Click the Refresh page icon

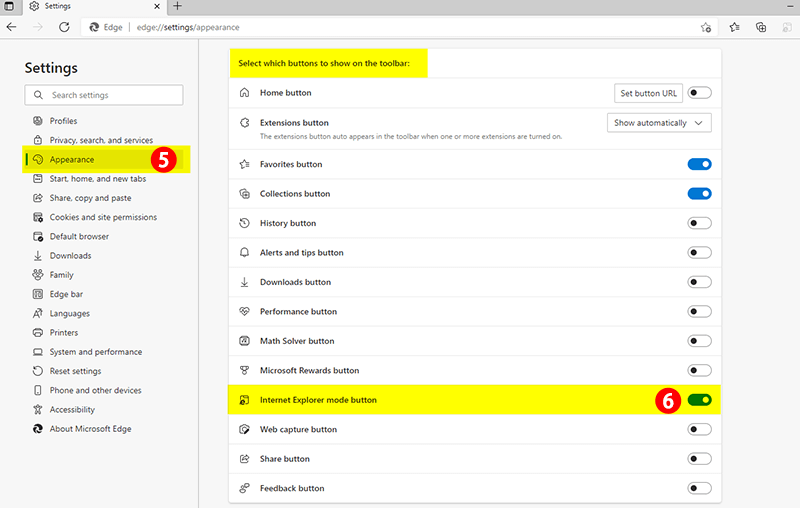(x=64, y=27)
